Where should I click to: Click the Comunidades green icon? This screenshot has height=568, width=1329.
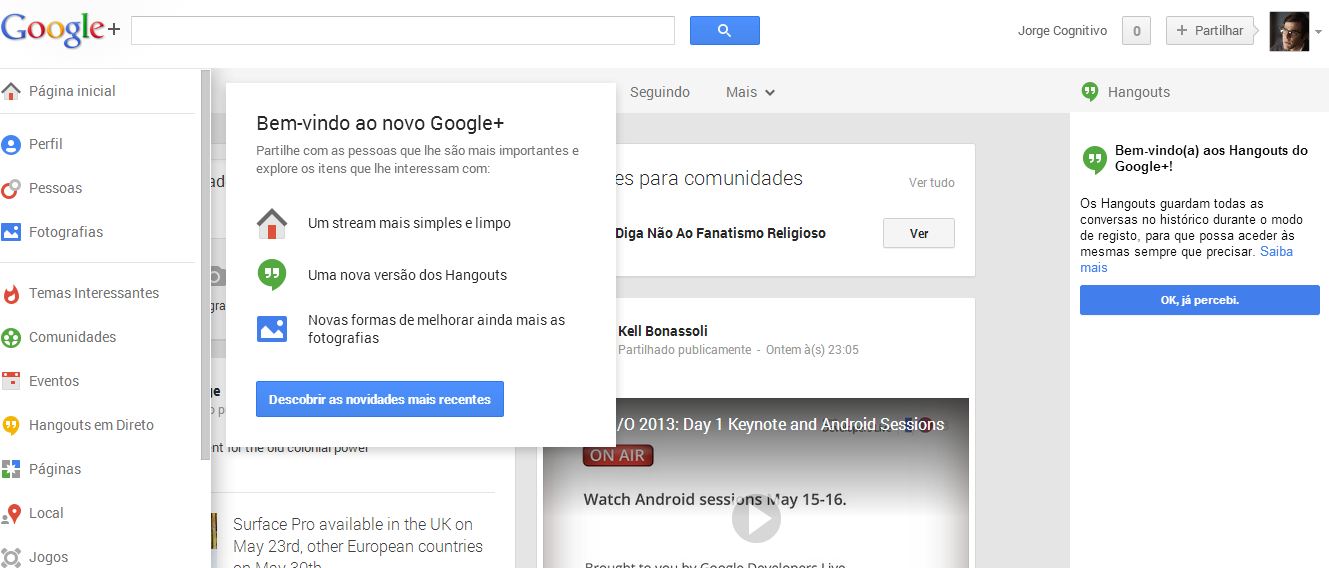pyautogui.click(x=11, y=337)
